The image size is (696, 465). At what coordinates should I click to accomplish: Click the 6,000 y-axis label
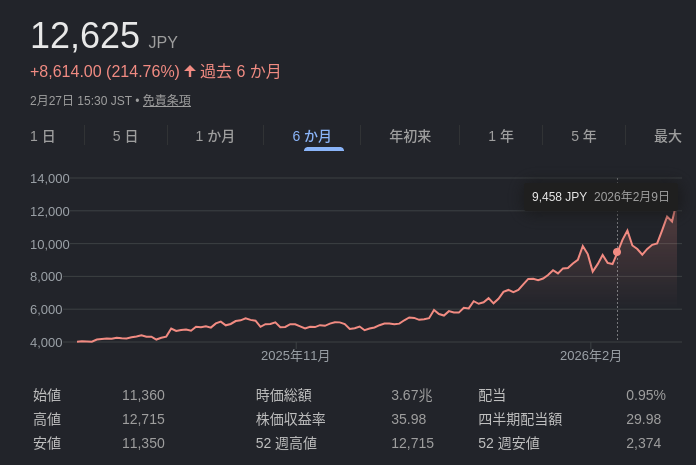pos(46,310)
